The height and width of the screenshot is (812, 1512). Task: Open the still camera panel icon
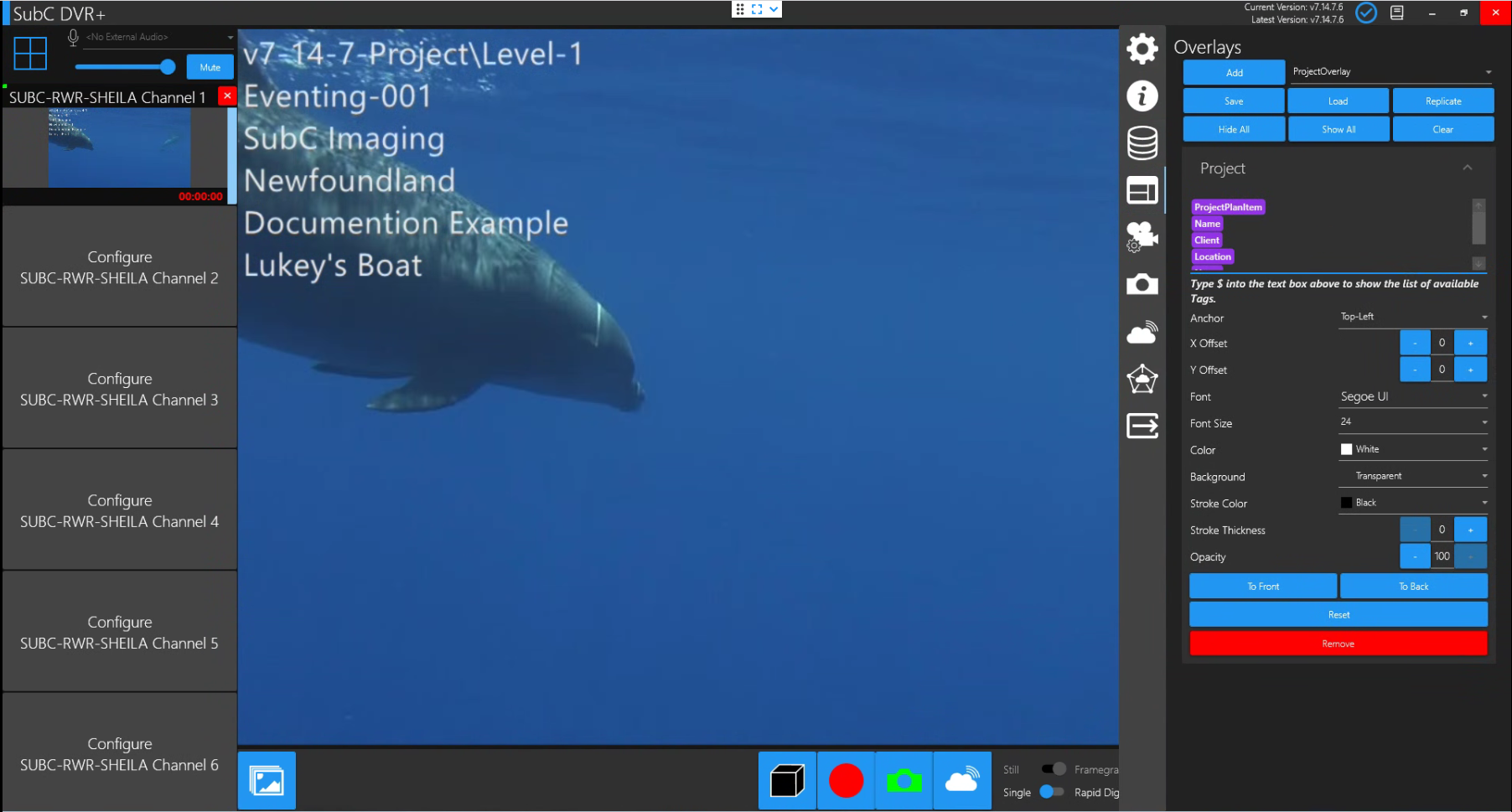pos(1142,284)
